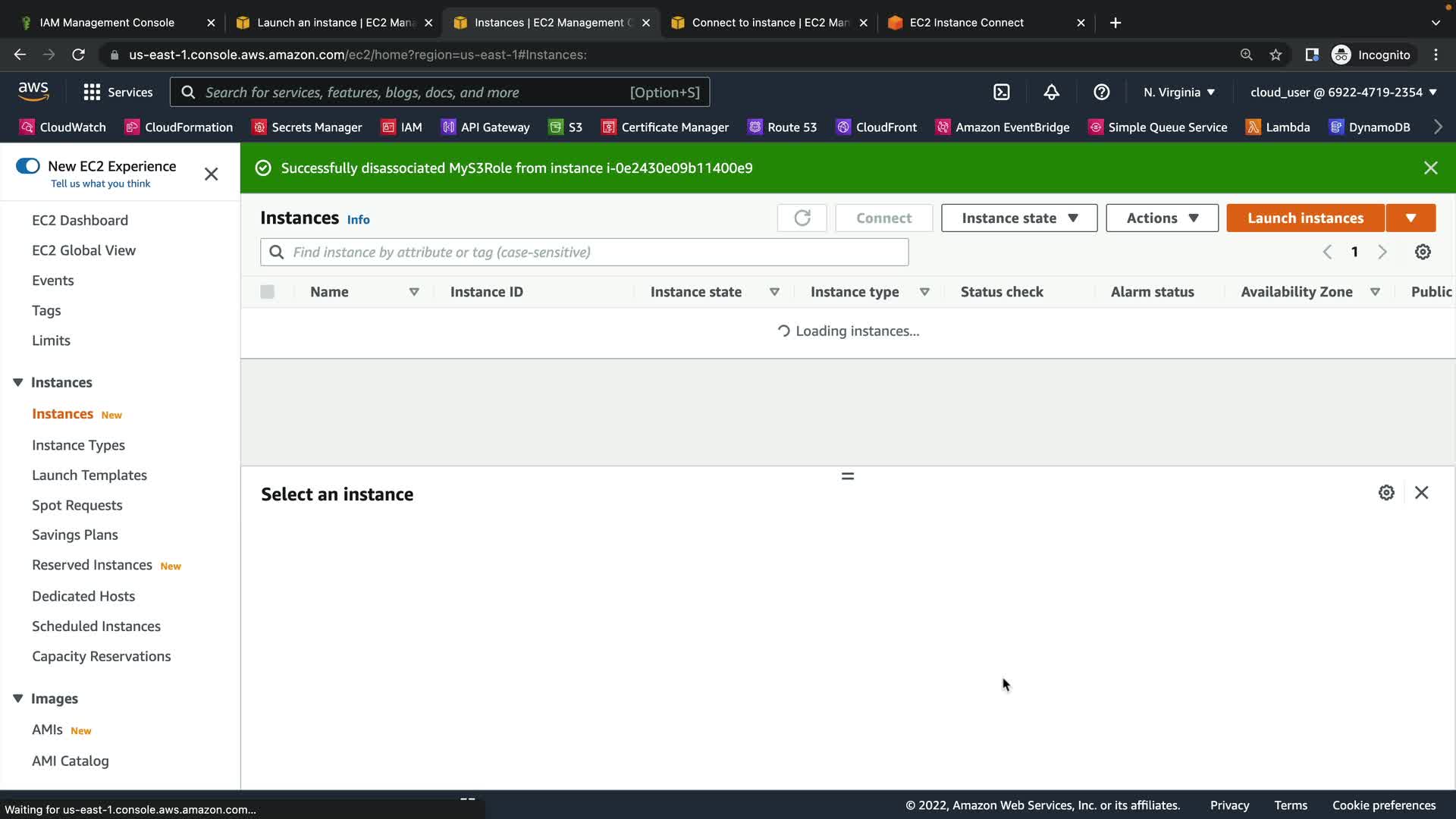Screen dimensions: 1456x819
Task: Click the Info link beside Instances
Action: [358, 220]
